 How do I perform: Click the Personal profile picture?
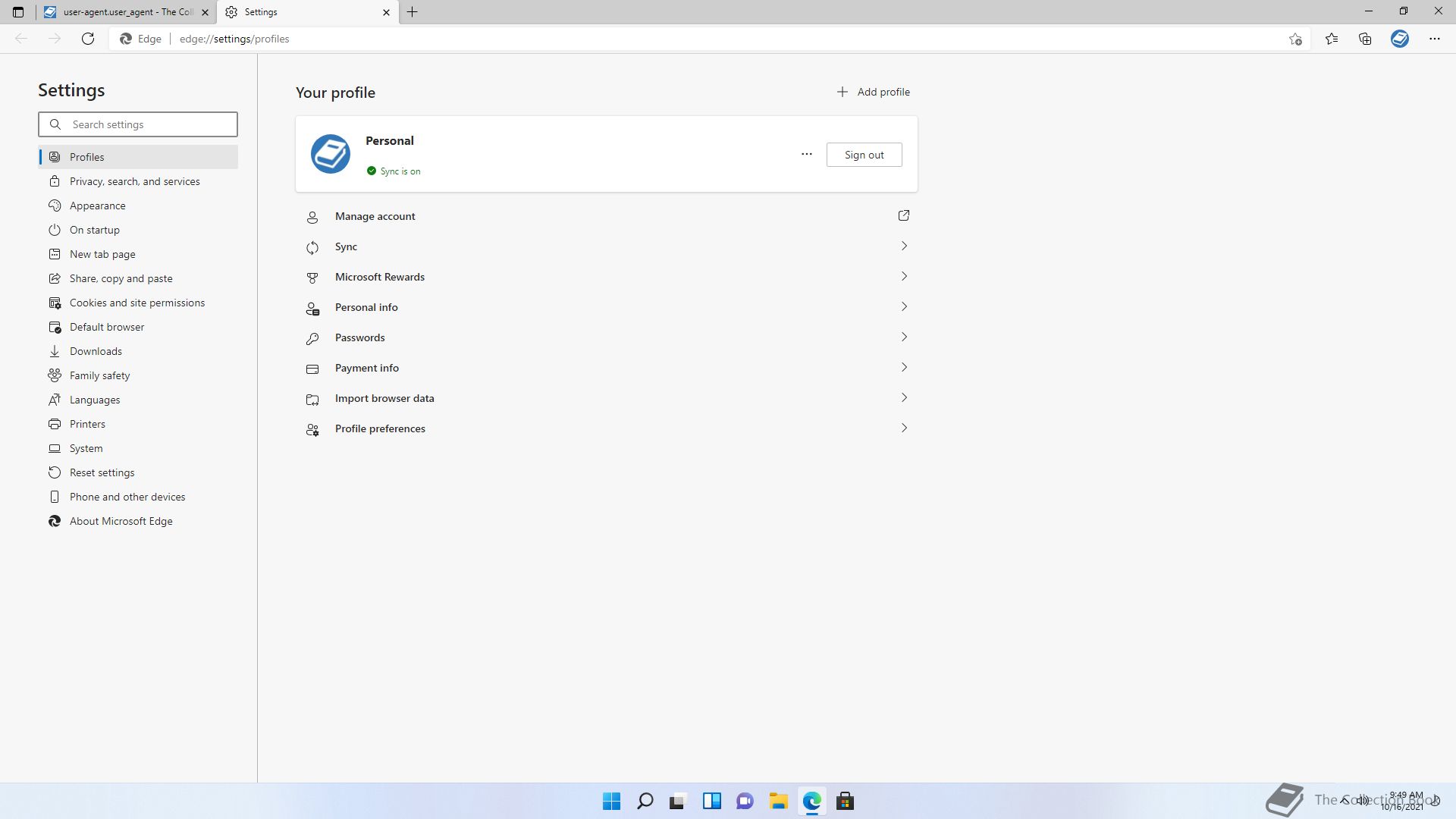(331, 154)
